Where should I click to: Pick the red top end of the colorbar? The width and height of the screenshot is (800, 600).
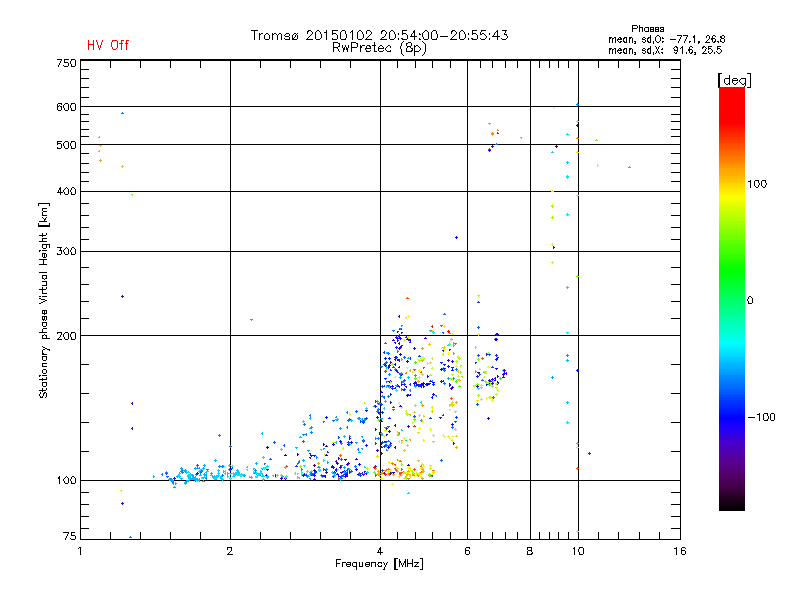731,93
